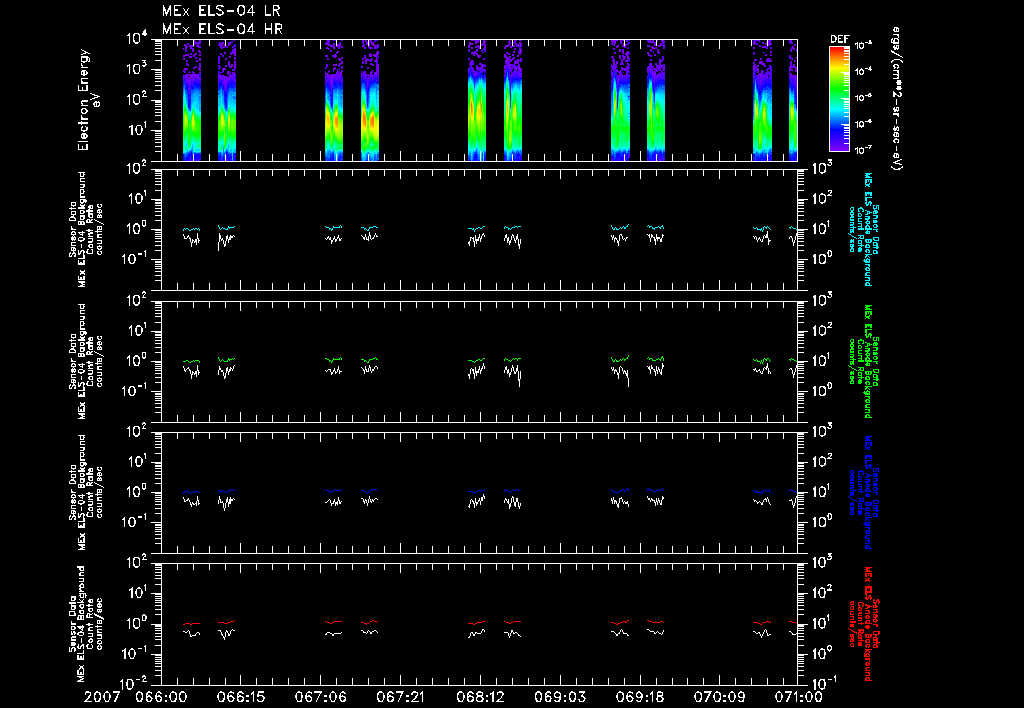1024x708 pixels.
Task: Click left axis label of the red trace panel
Action: coord(86,624)
